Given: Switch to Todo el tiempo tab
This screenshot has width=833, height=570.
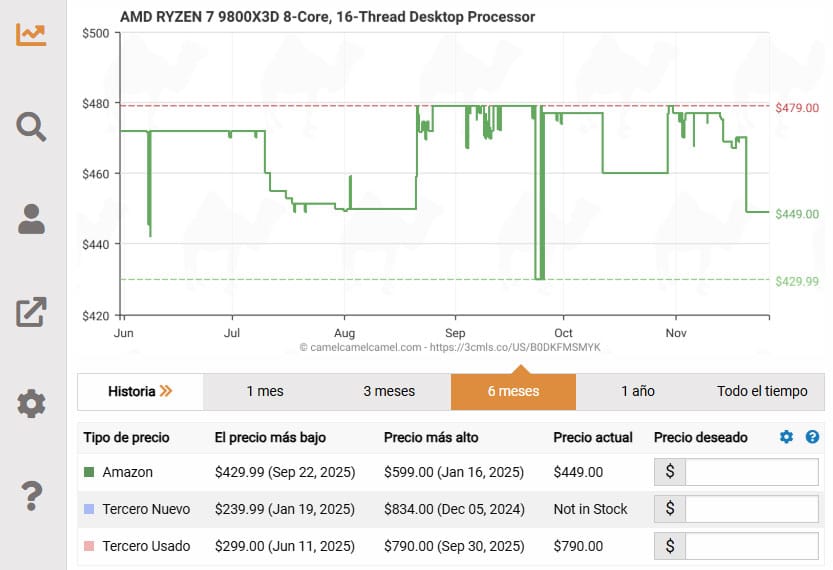Looking at the screenshot, I should (762, 392).
